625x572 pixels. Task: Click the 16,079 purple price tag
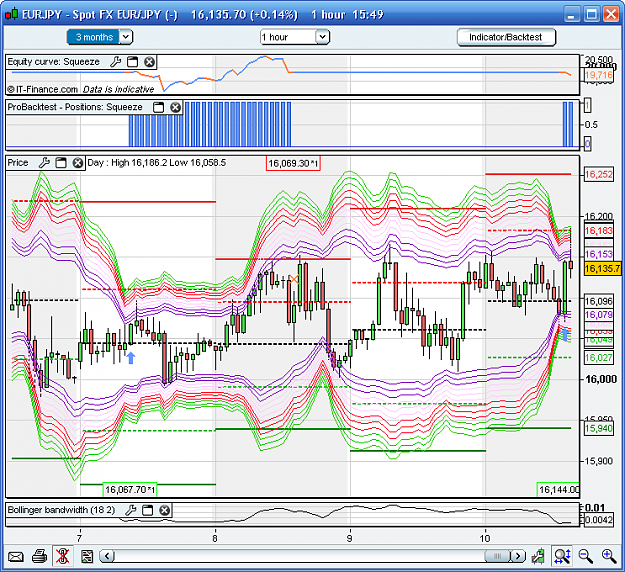(598, 315)
